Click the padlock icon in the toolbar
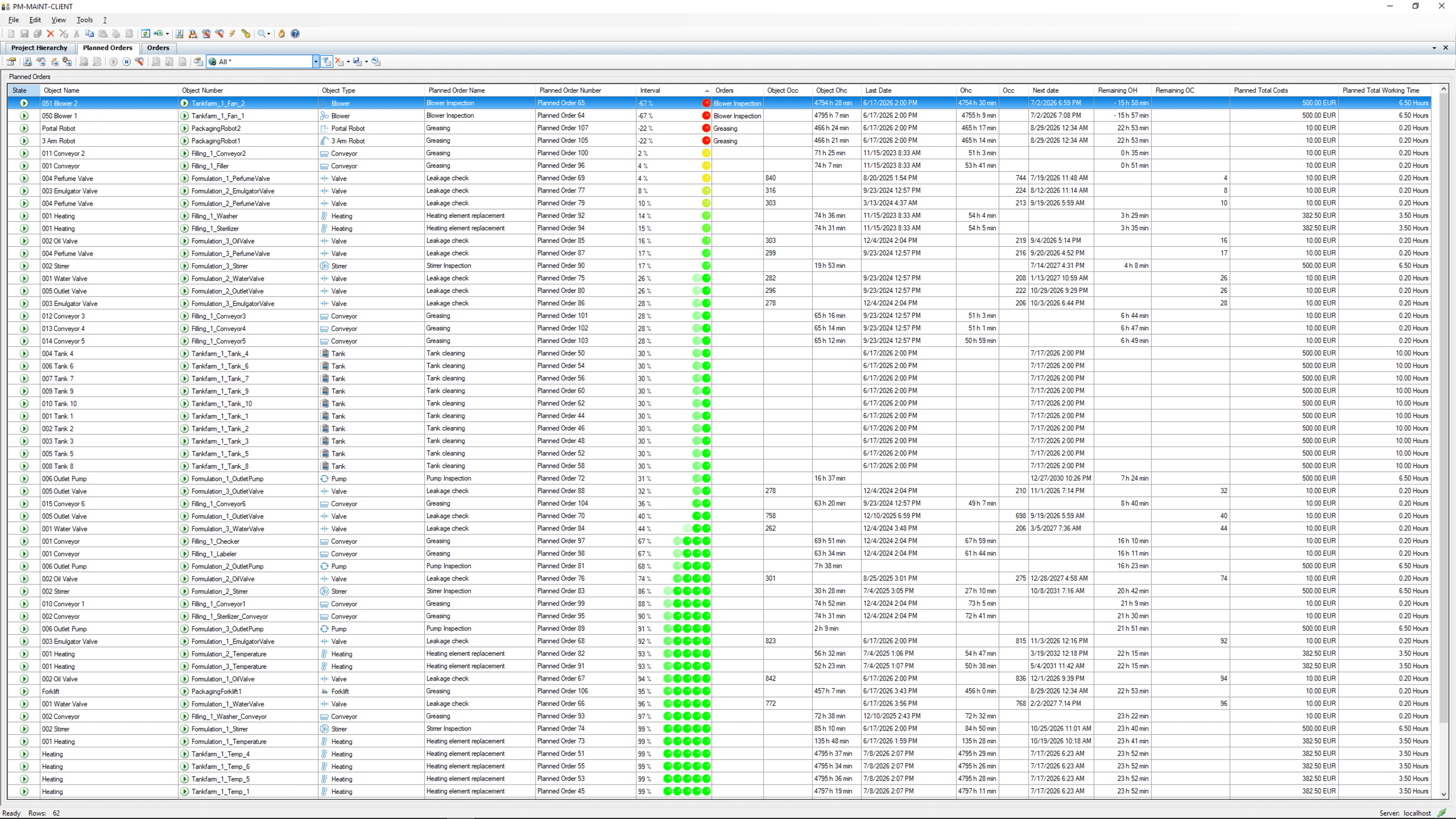The width and height of the screenshot is (1456, 819). point(281,34)
